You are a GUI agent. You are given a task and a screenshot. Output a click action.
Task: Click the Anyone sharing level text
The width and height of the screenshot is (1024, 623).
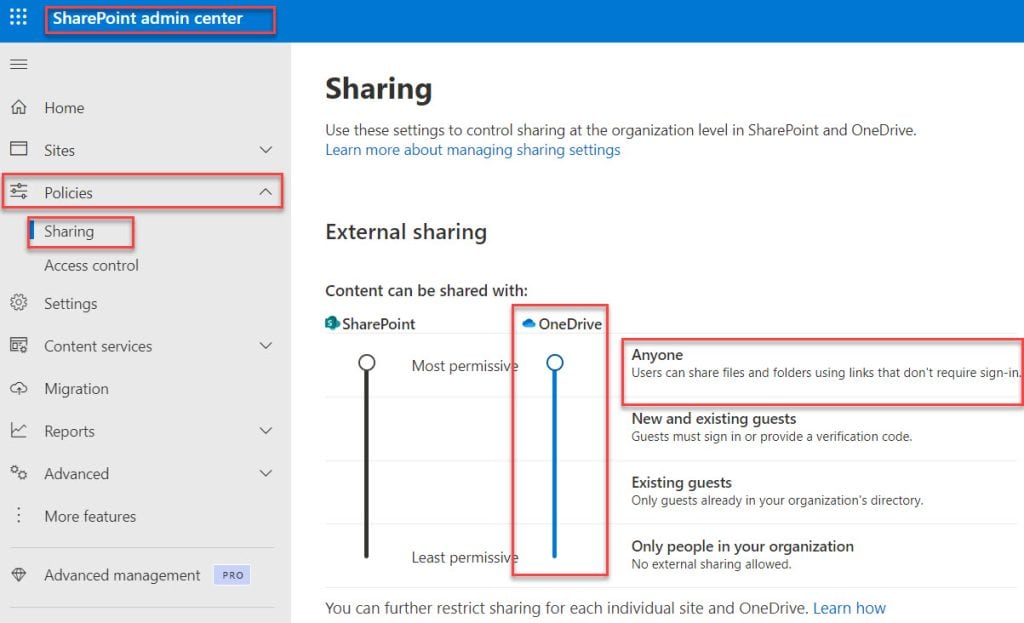[657, 355]
